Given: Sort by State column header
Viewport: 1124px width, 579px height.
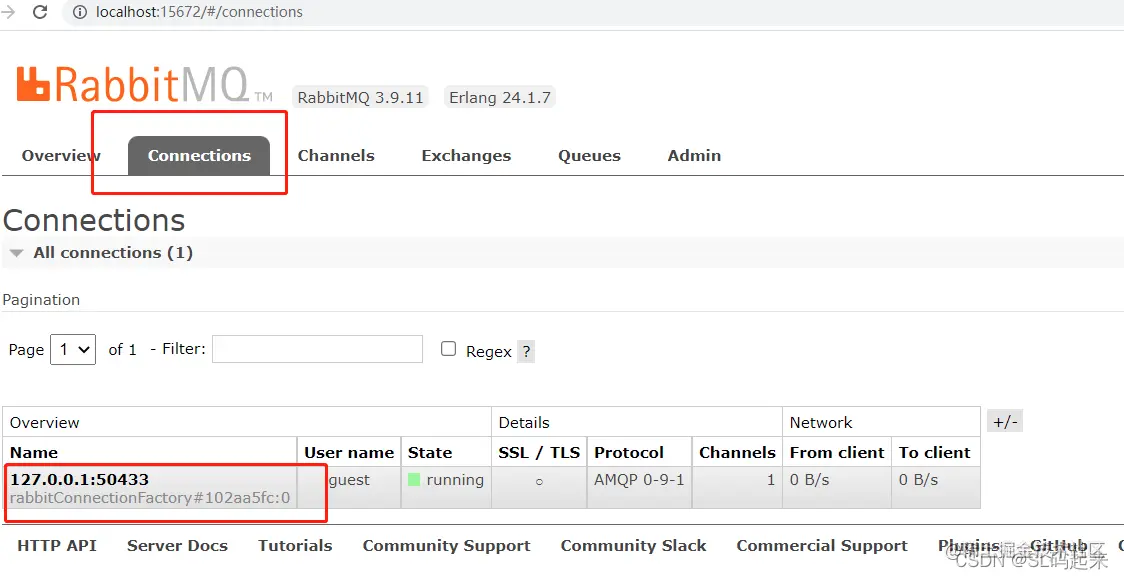Looking at the screenshot, I should point(430,452).
